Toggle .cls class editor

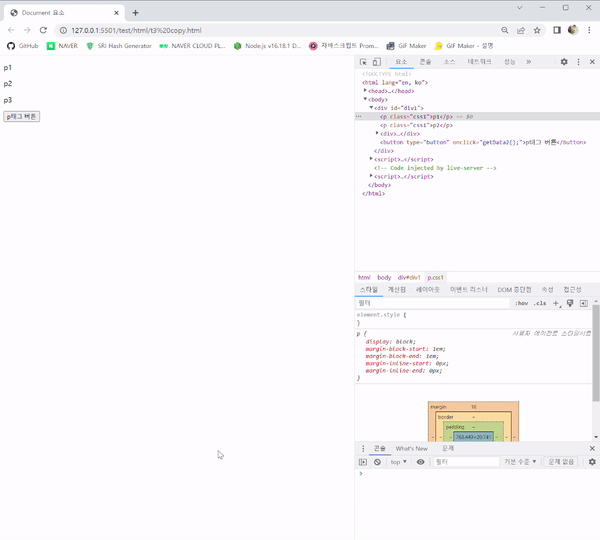[x=540, y=303]
